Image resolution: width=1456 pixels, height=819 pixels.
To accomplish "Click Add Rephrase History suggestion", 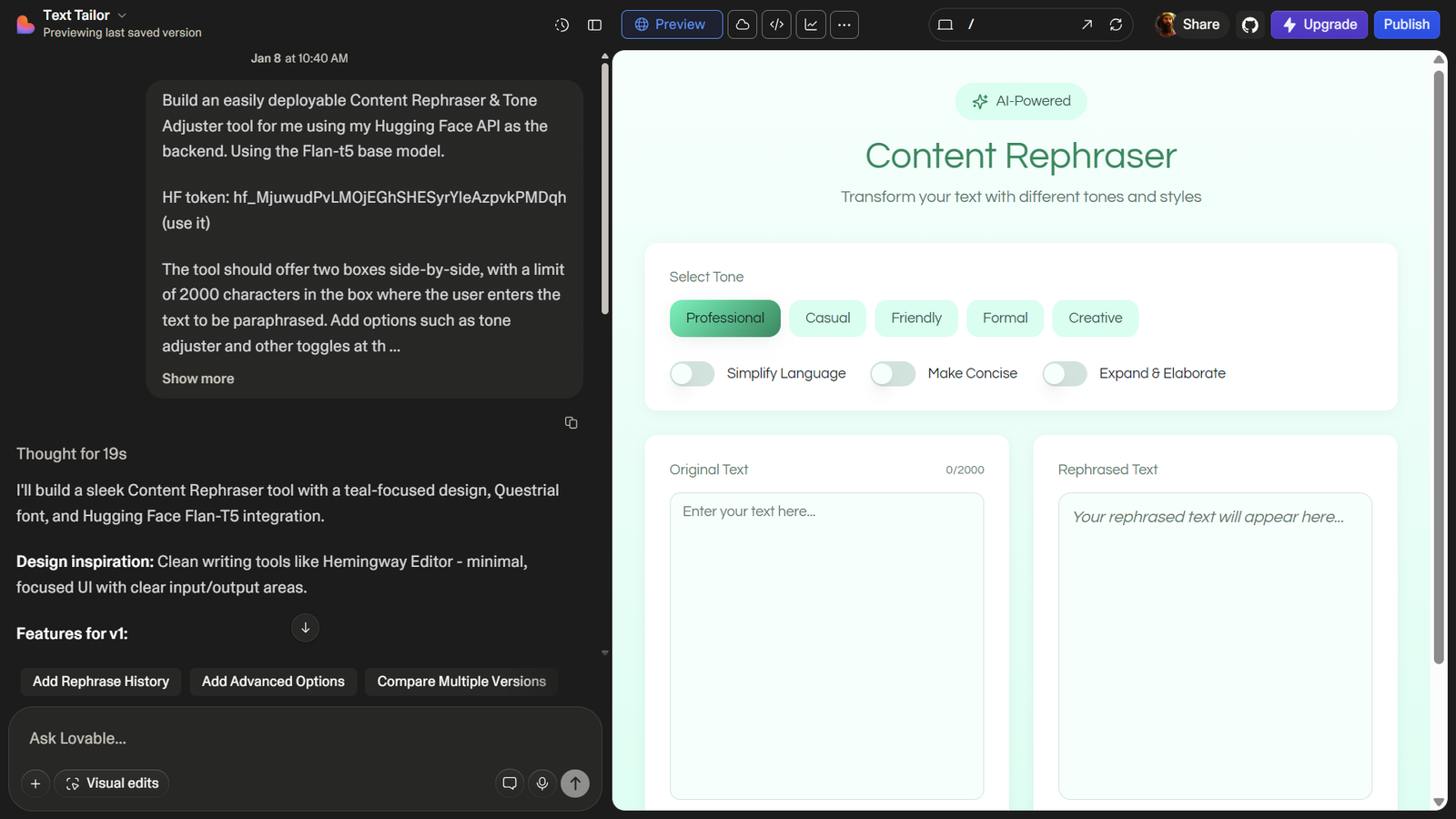I will (x=101, y=682).
